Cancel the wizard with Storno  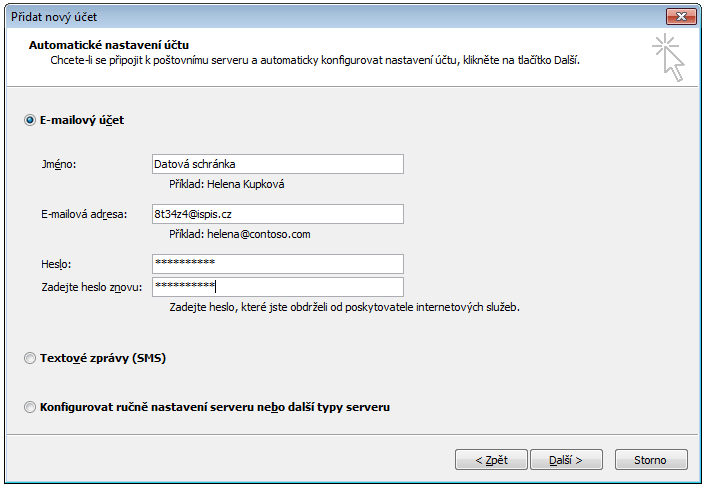tap(649, 460)
